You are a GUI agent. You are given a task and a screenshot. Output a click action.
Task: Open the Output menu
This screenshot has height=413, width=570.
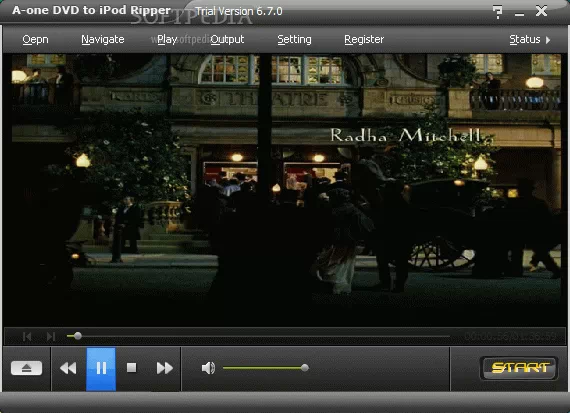(227, 39)
